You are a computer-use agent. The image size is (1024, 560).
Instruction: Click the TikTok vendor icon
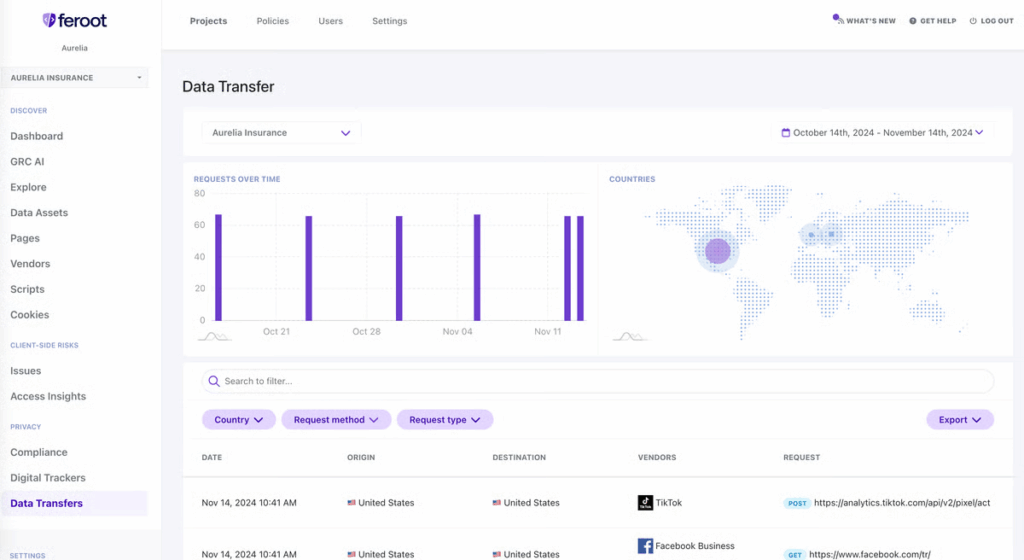[x=645, y=503]
